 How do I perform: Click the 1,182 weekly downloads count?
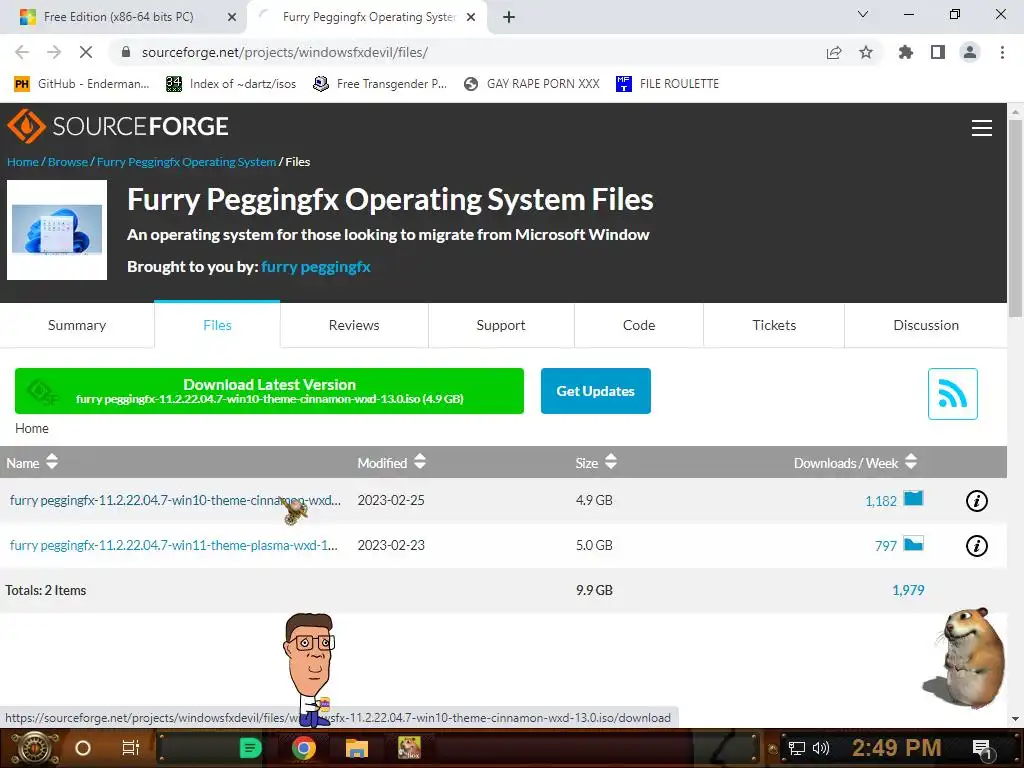pos(881,501)
